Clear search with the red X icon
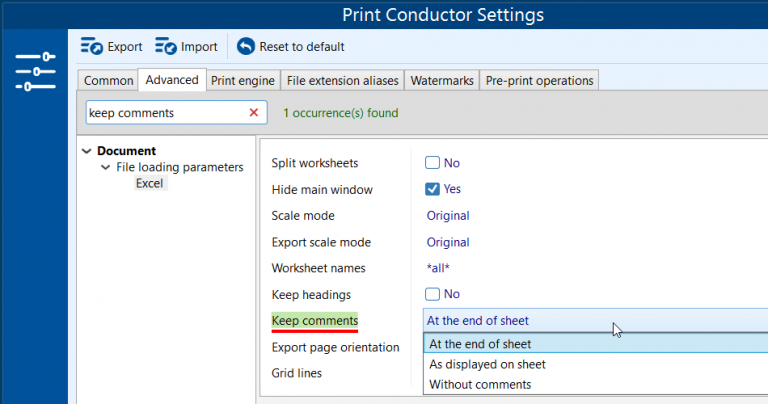 (254, 113)
